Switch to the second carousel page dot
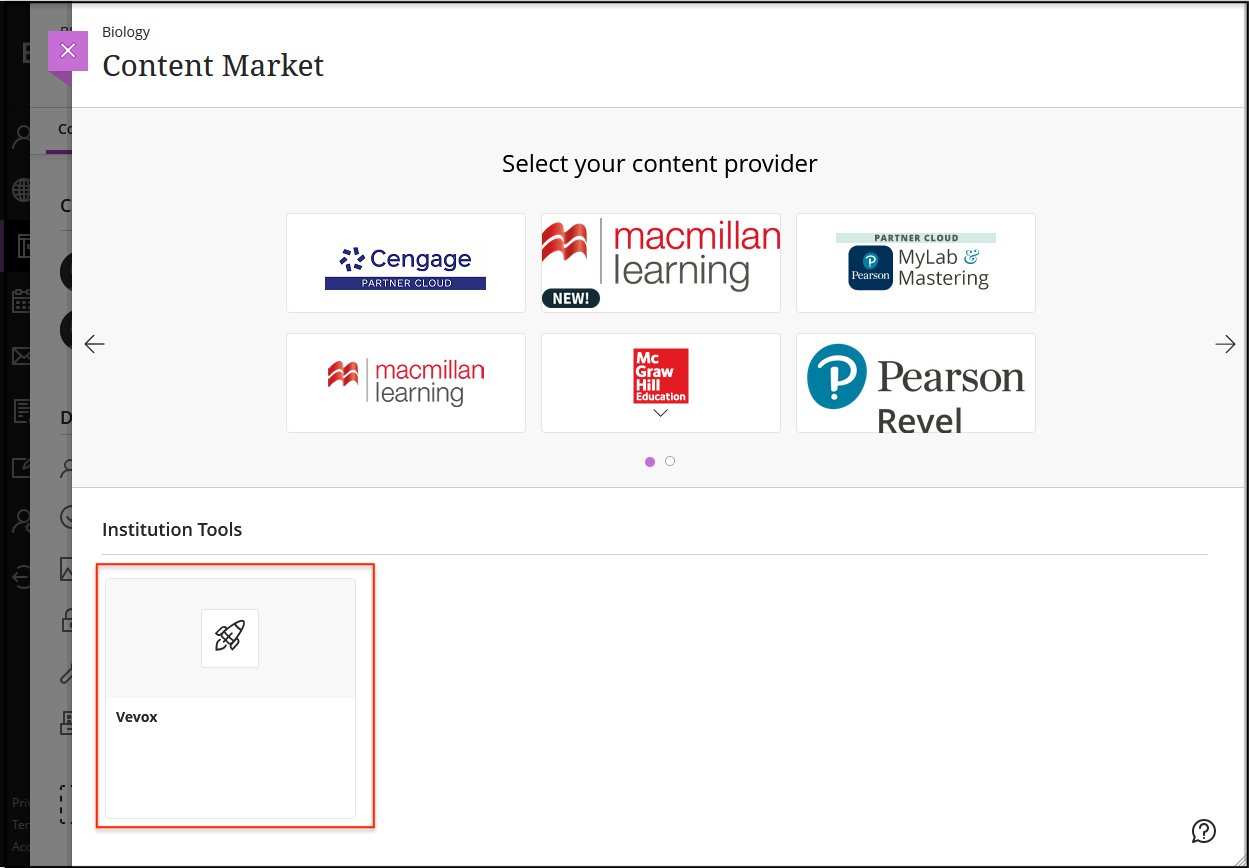 [670, 461]
